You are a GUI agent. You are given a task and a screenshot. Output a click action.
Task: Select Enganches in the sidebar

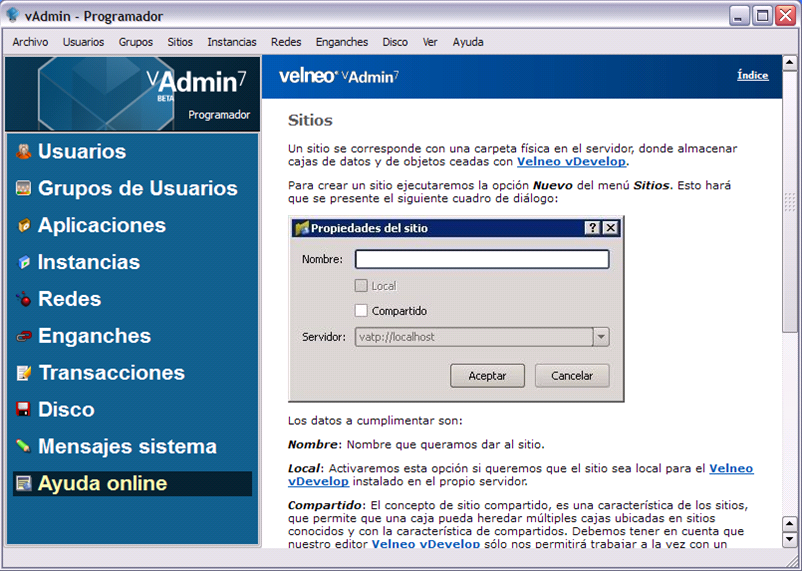pos(133,336)
